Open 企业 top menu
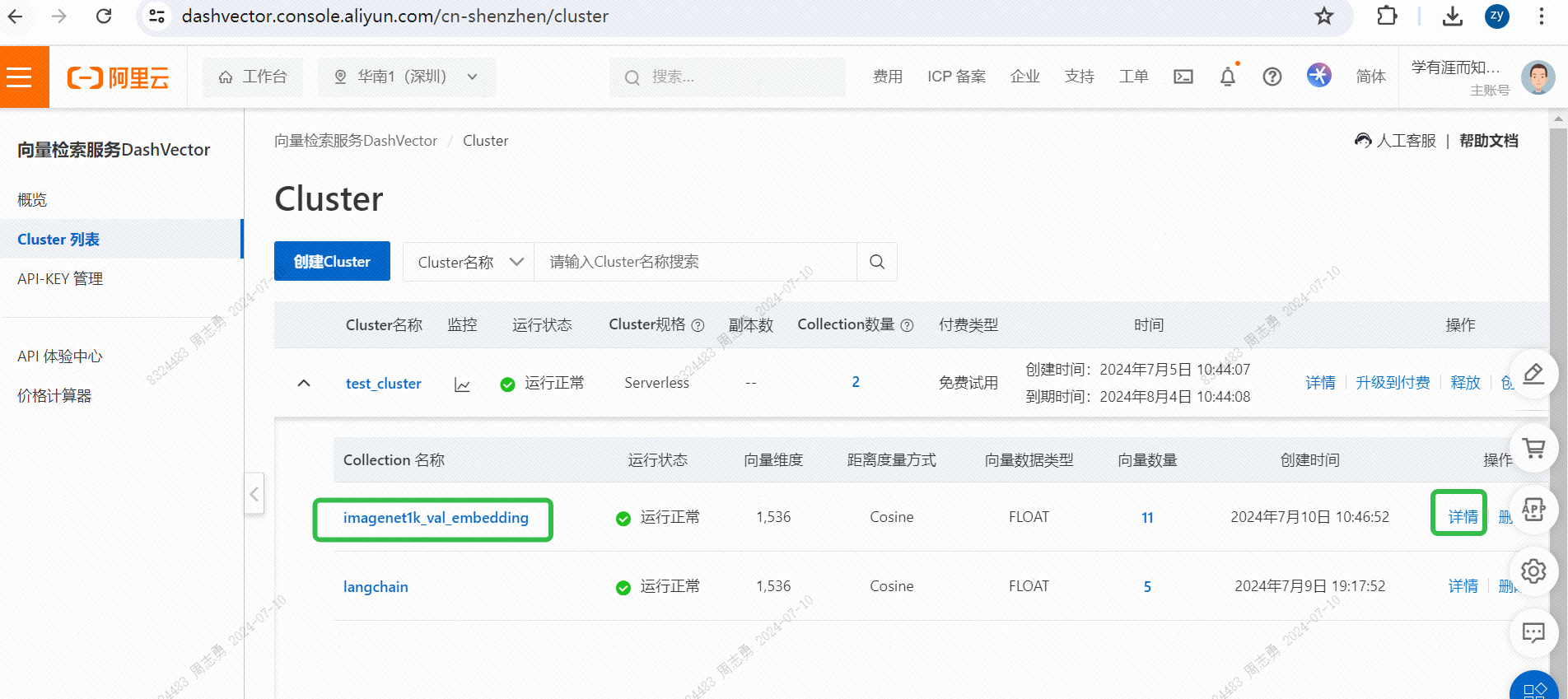Viewport: 1568px width, 699px height. tap(1025, 77)
